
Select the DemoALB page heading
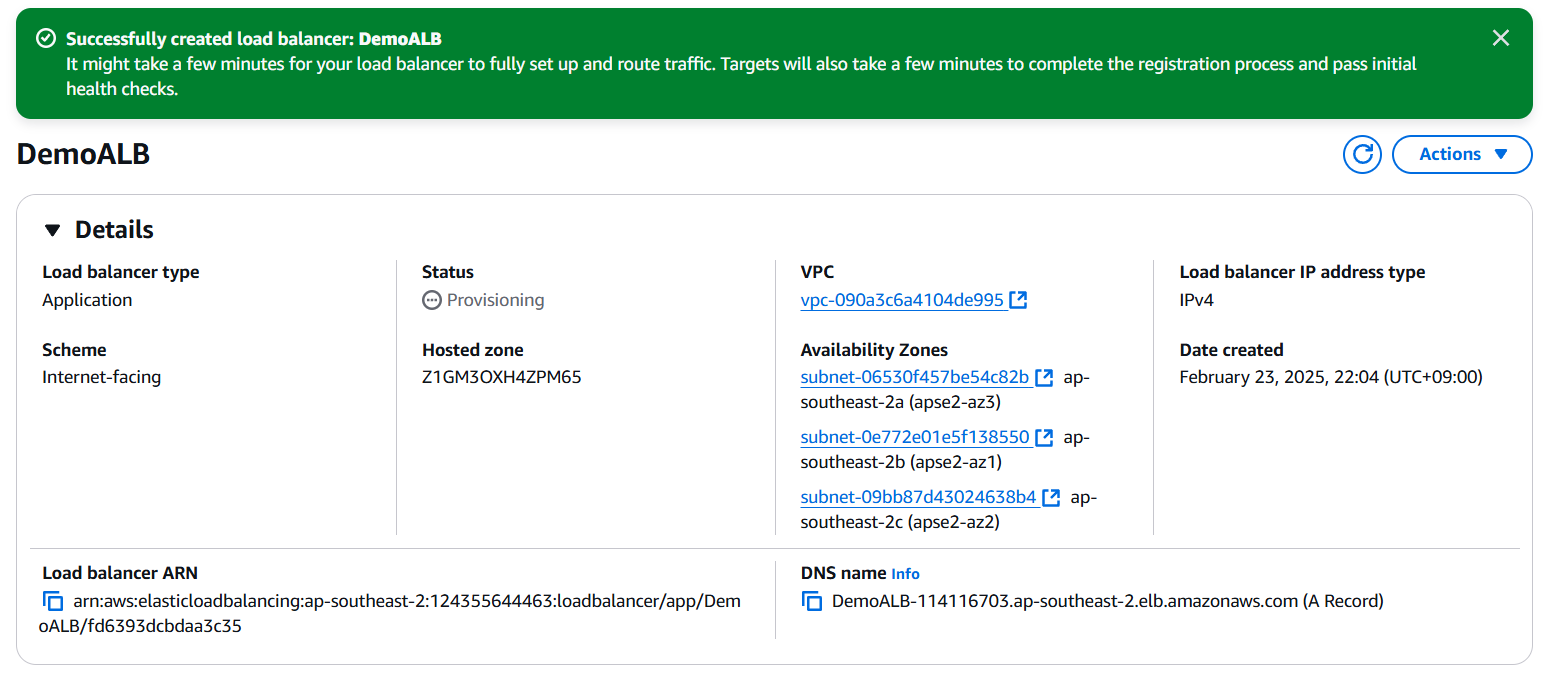[x=84, y=154]
